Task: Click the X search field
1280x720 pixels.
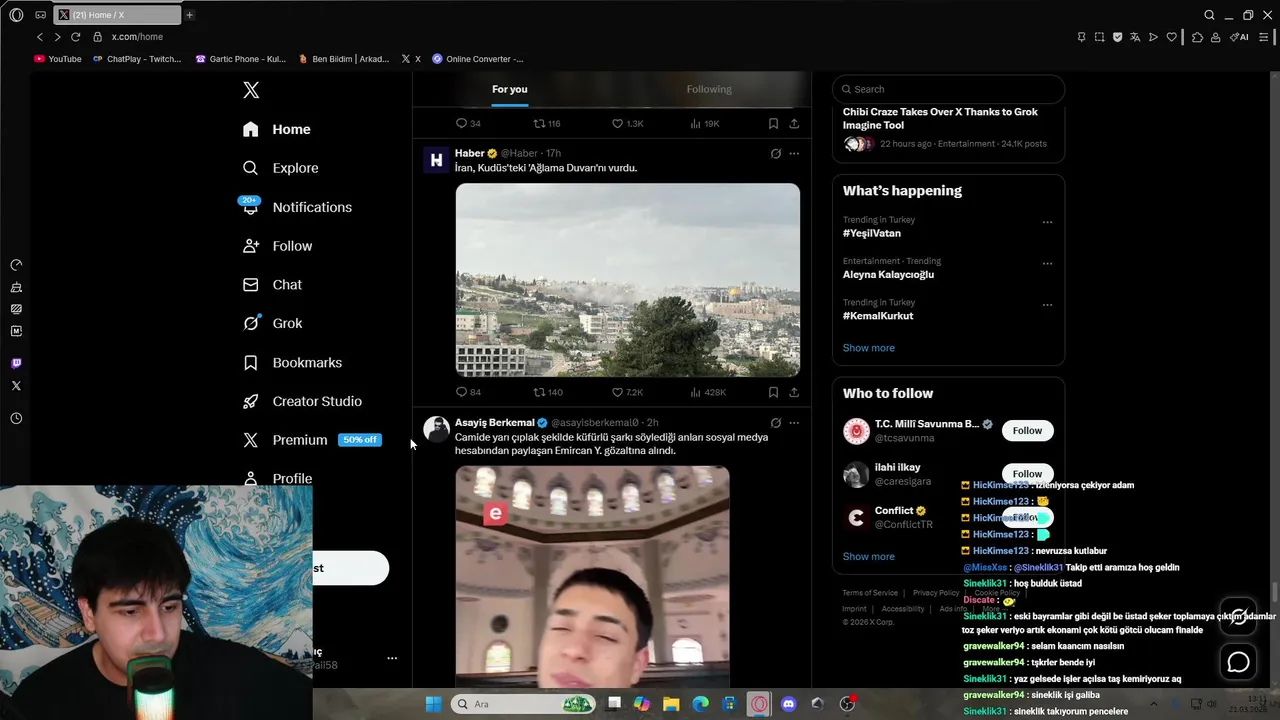Action: pos(948,89)
